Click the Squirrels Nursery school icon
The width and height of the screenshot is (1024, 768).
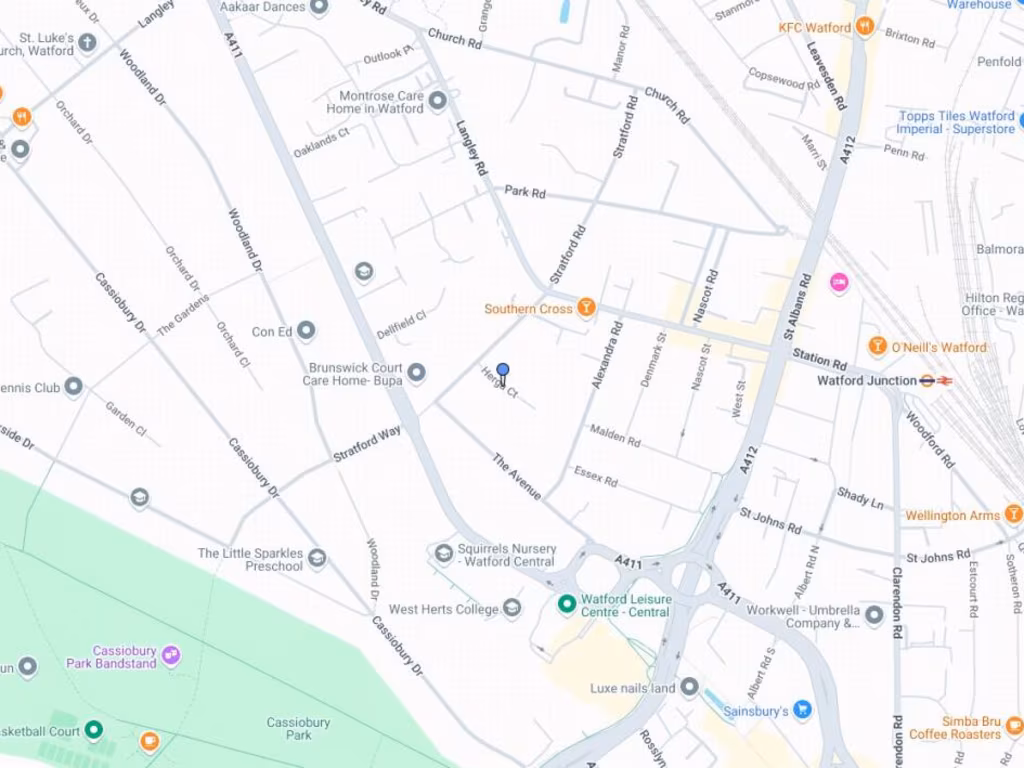(x=443, y=554)
